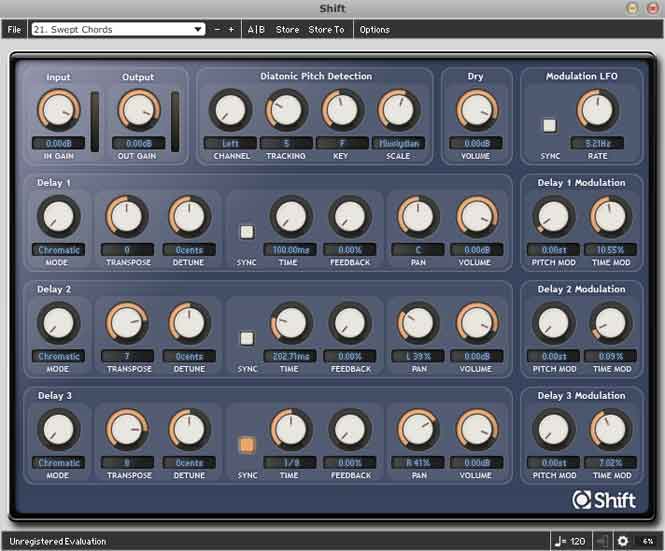Click the Shift logo
This screenshot has width=665, height=551.
[x=604, y=500]
